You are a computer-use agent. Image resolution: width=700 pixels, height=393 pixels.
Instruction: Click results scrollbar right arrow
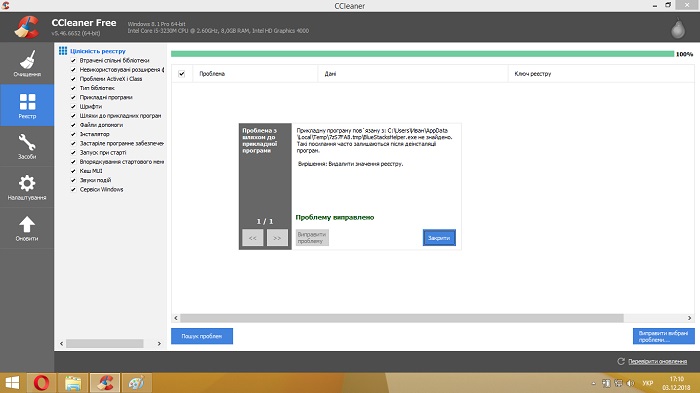coord(689,318)
